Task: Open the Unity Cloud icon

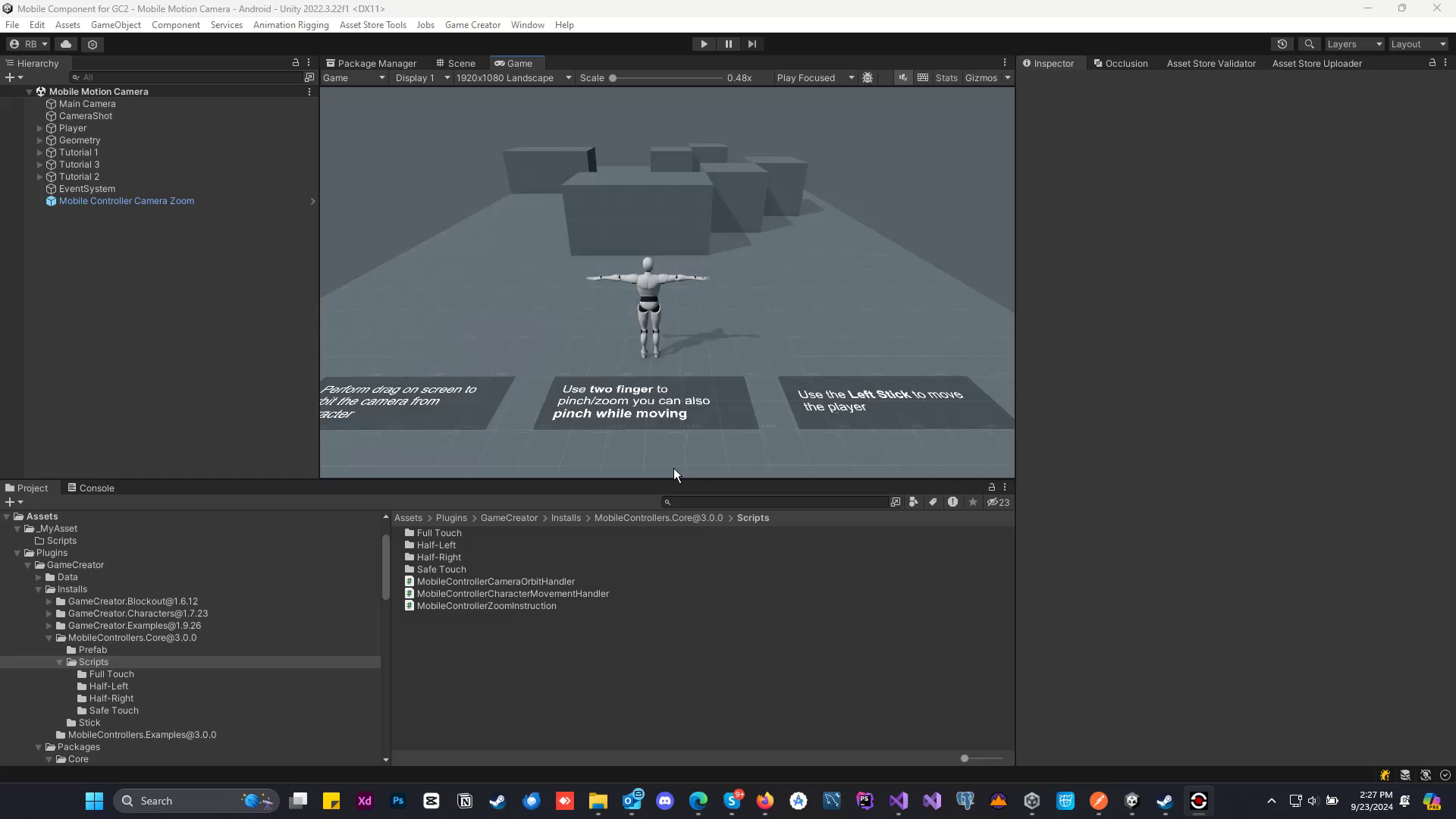Action: 66,44
